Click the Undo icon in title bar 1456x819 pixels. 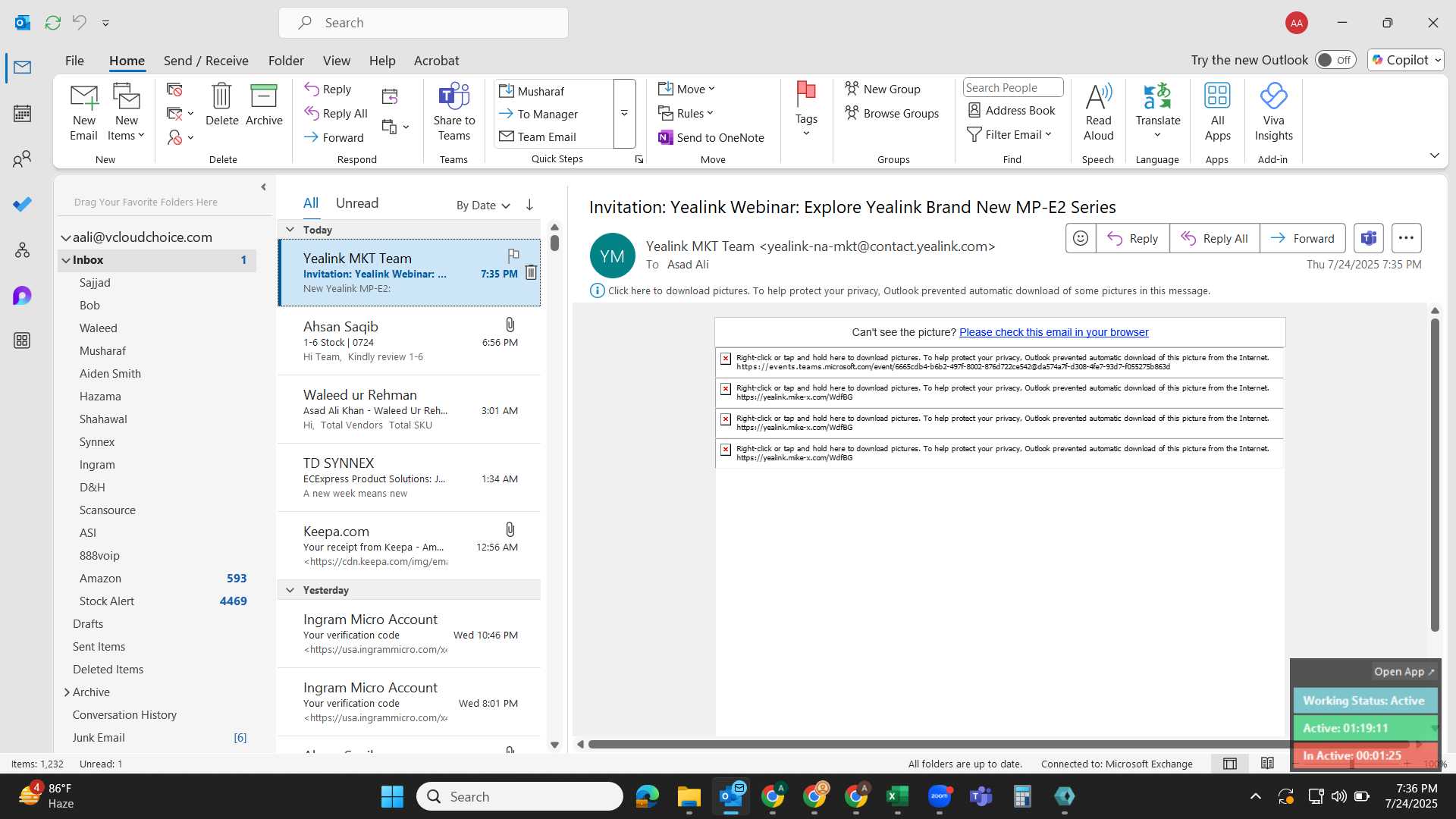80,23
